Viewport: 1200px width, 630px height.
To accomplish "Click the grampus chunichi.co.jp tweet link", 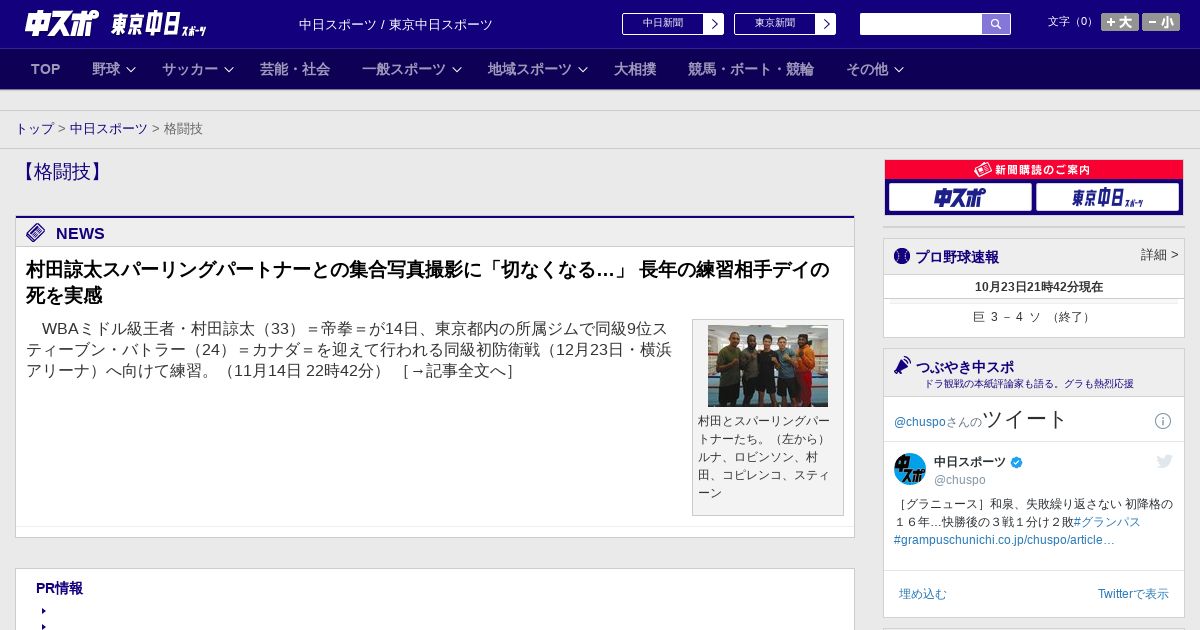I will (x=1004, y=540).
